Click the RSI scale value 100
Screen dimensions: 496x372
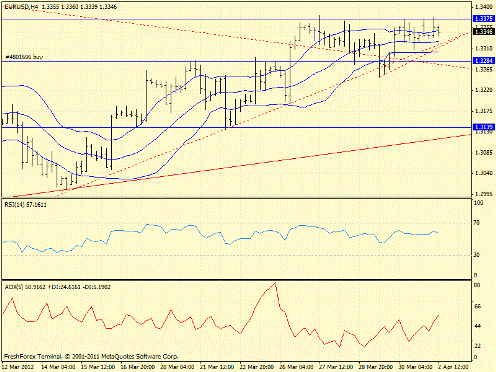click(x=478, y=203)
